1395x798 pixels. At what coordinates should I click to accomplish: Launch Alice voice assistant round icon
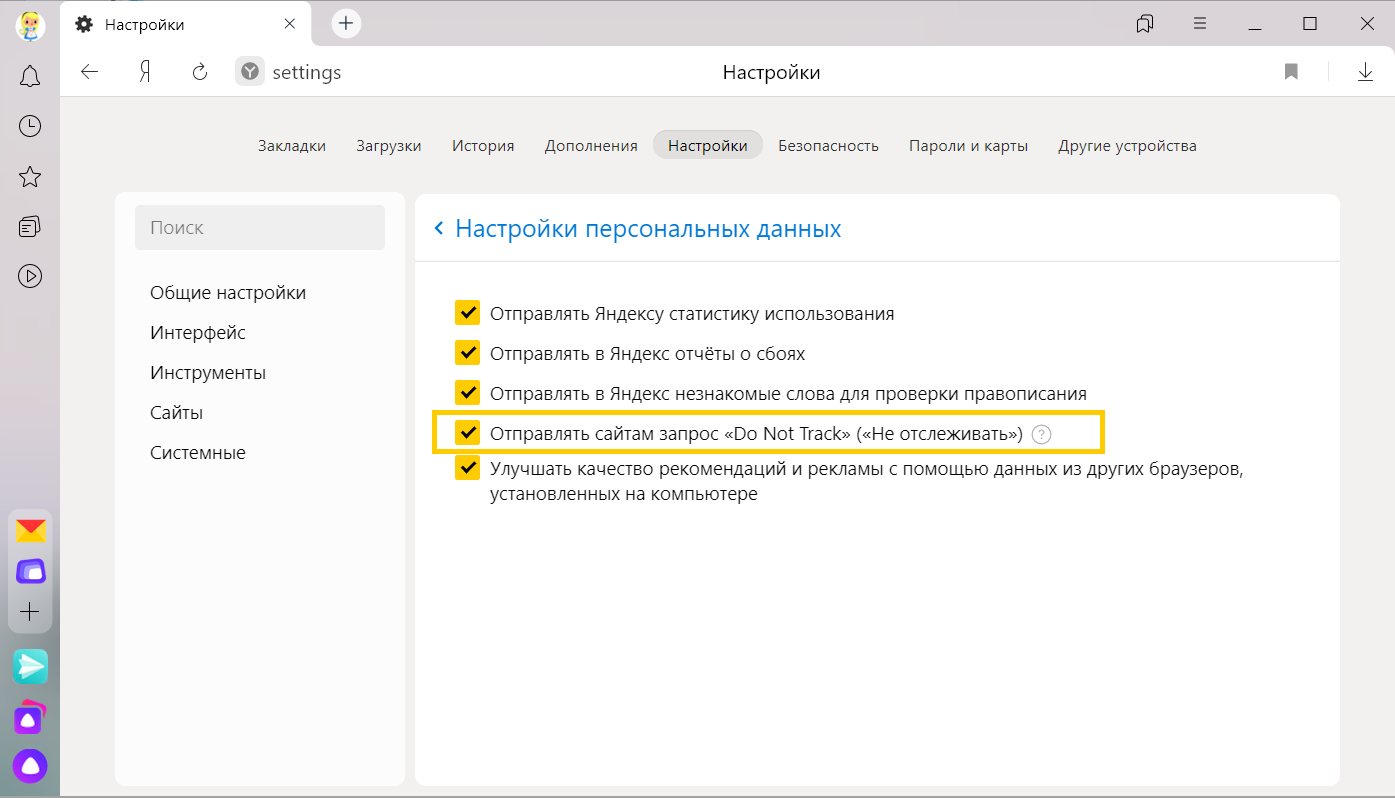(31, 766)
